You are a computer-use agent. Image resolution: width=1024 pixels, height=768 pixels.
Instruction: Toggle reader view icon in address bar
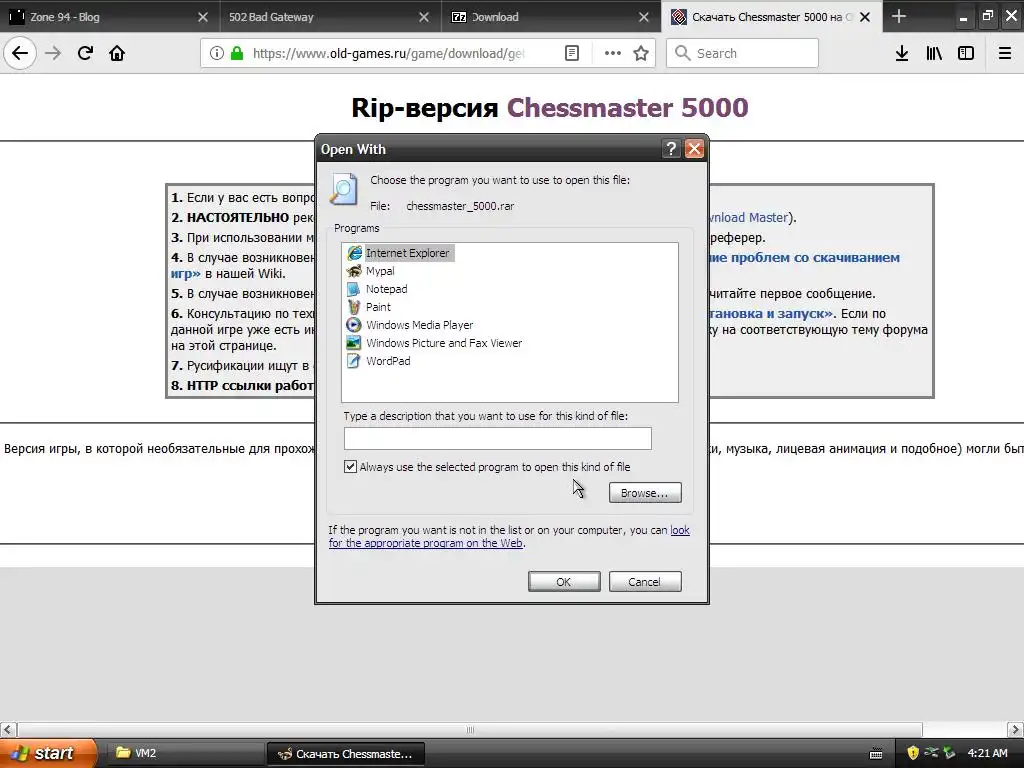pyautogui.click(x=571, y=54)
